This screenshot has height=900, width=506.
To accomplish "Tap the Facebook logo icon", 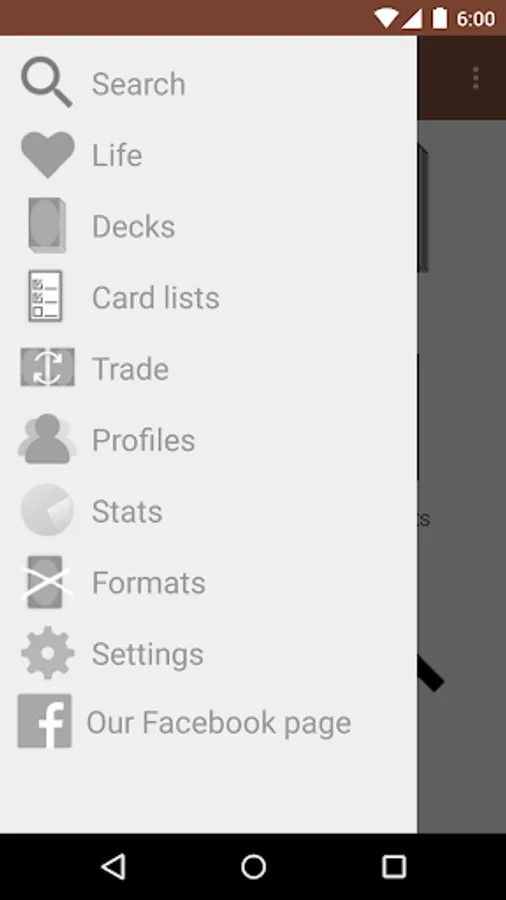I will click(45, 721).
